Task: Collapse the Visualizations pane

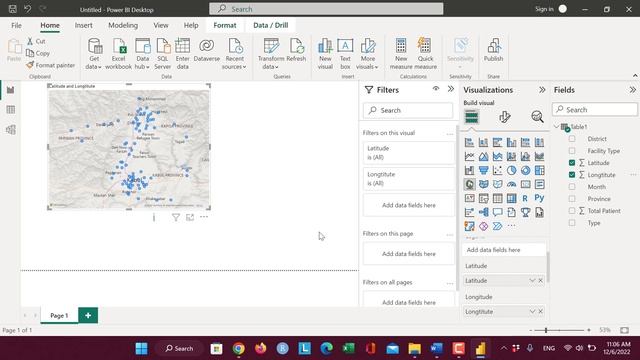Action: point(542,90)
